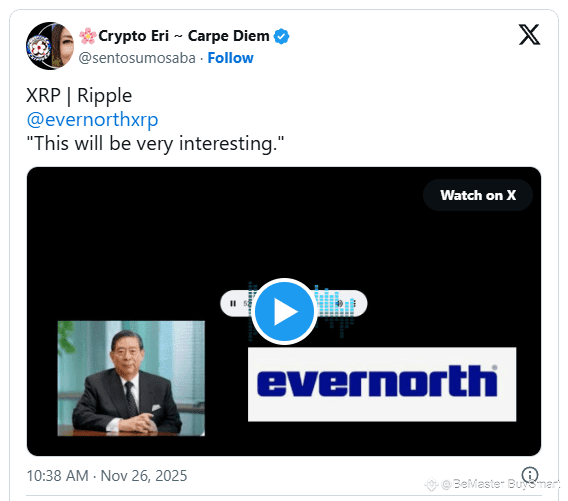Open the 10:38 AM Nov 26, 2025 timestamp
The height and width of the screenshot is (501, 568).
coord(107,476)
